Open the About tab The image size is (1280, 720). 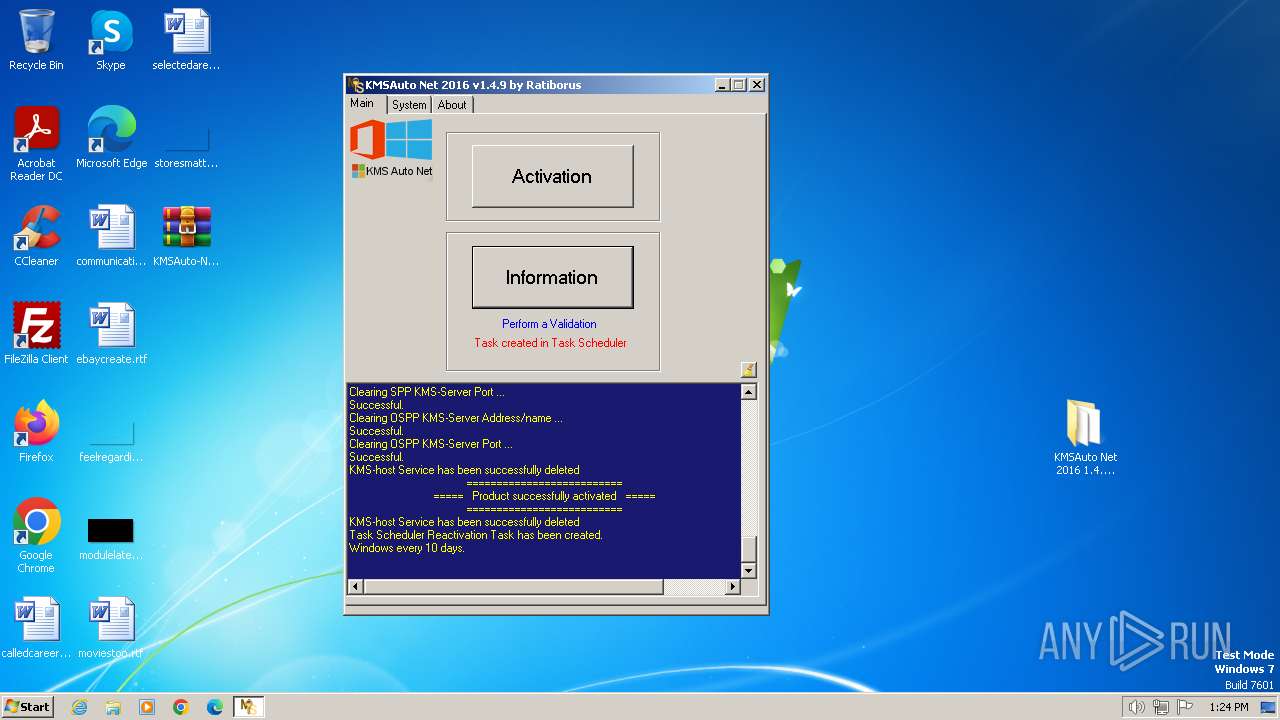click(452, 105)
